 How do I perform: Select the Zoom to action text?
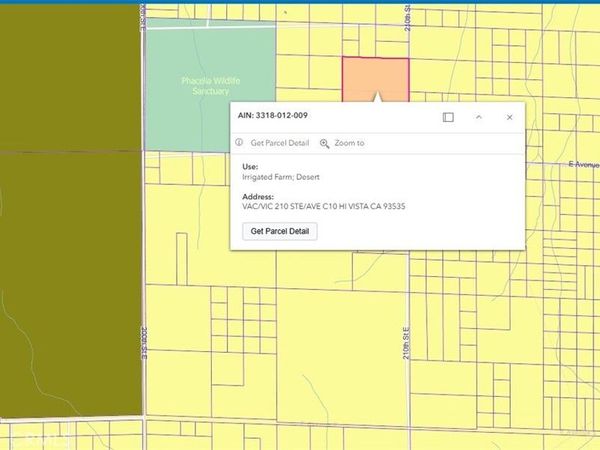[349, 143]
